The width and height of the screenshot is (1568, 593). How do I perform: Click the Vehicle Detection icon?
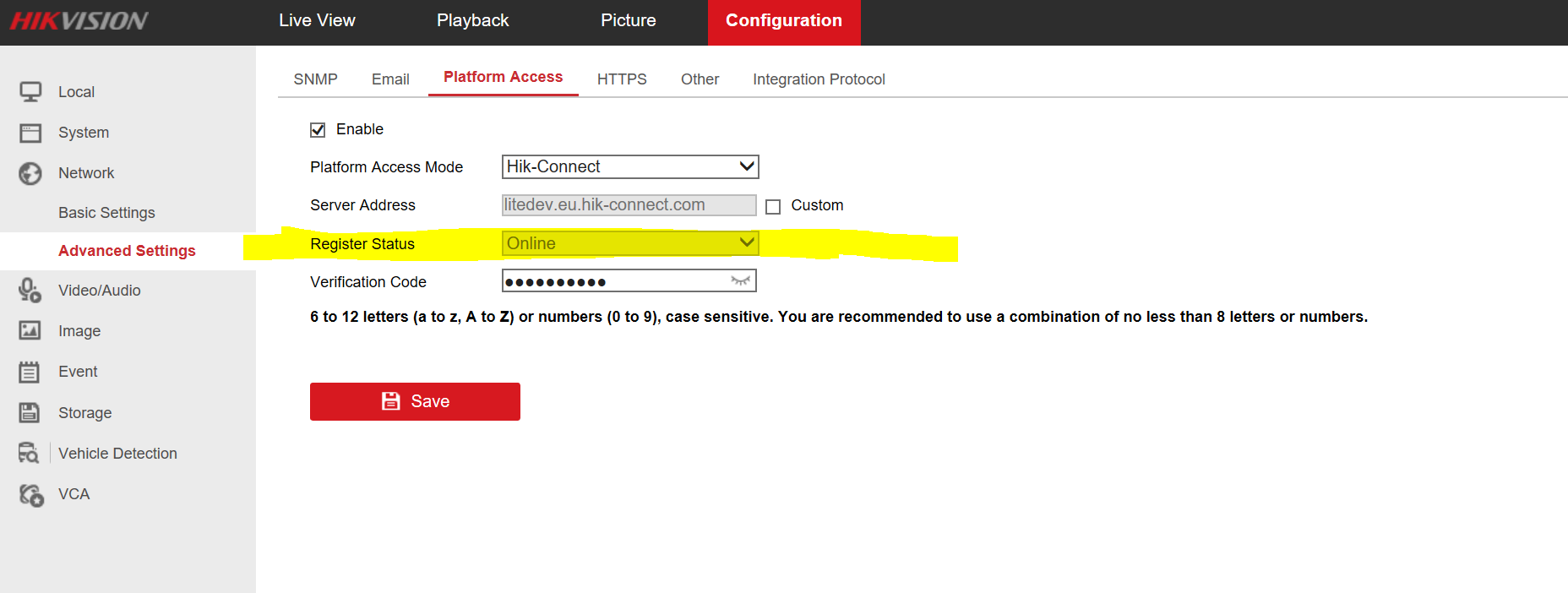30,454
